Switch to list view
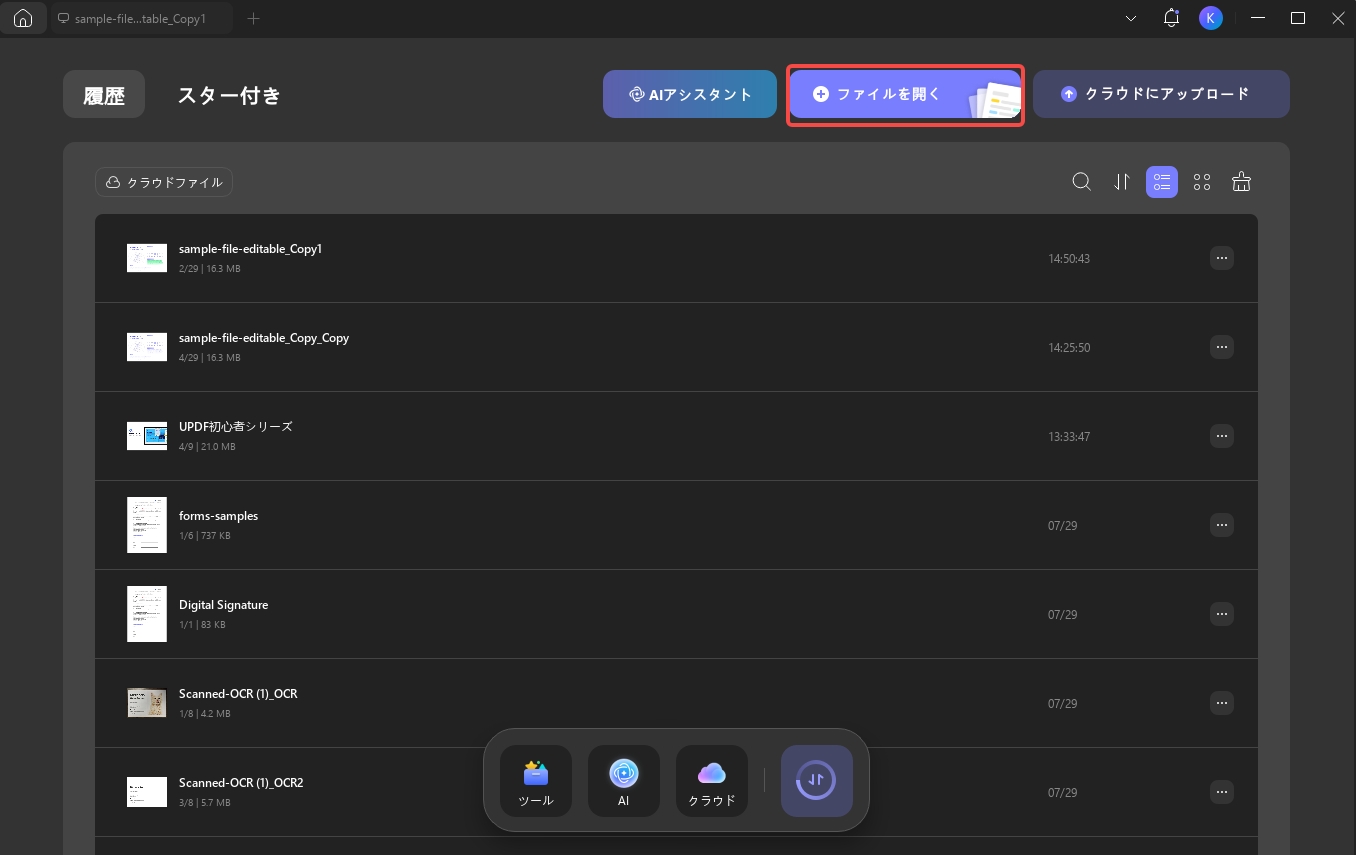 coord(1162,182)
